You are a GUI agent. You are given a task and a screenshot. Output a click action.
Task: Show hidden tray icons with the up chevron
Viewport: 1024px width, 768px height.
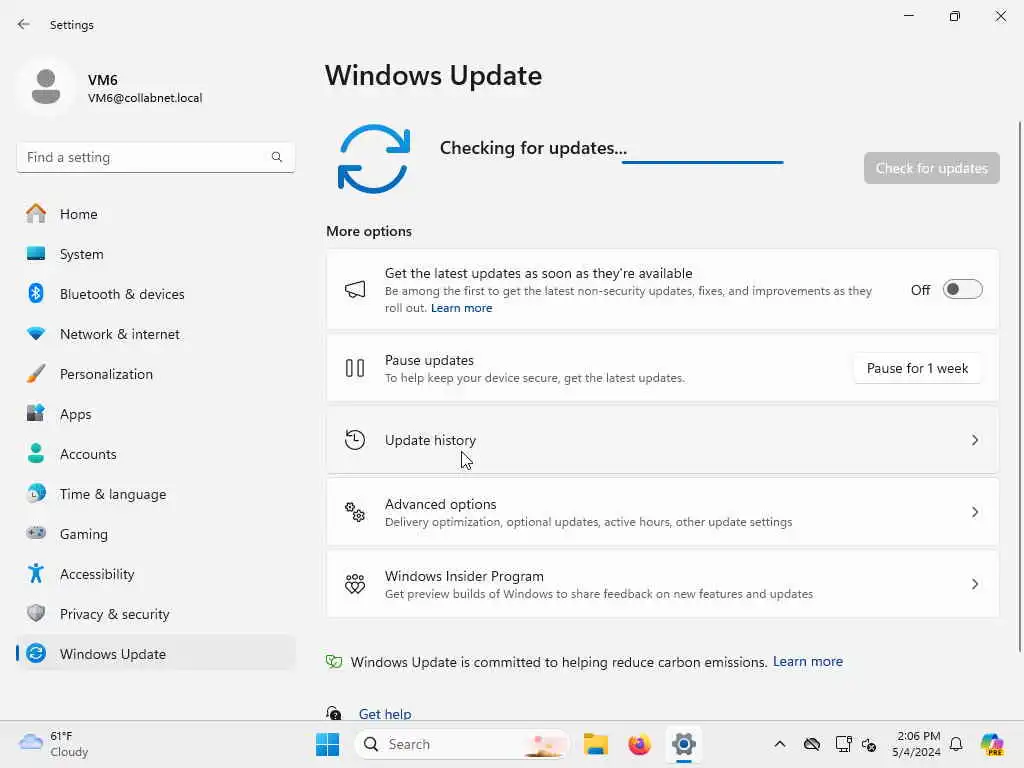780,744
